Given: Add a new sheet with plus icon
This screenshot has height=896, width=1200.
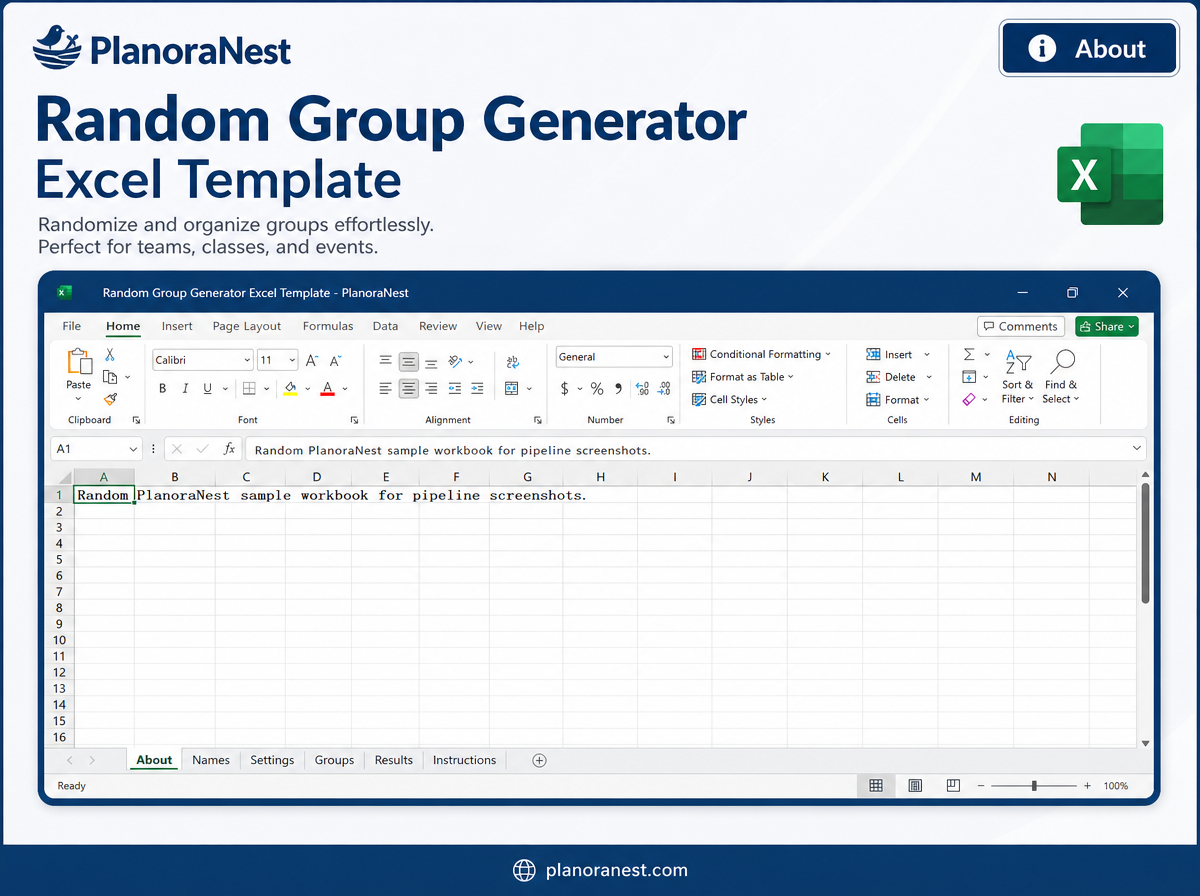Looking at the screenshot, I should (539, 760).
